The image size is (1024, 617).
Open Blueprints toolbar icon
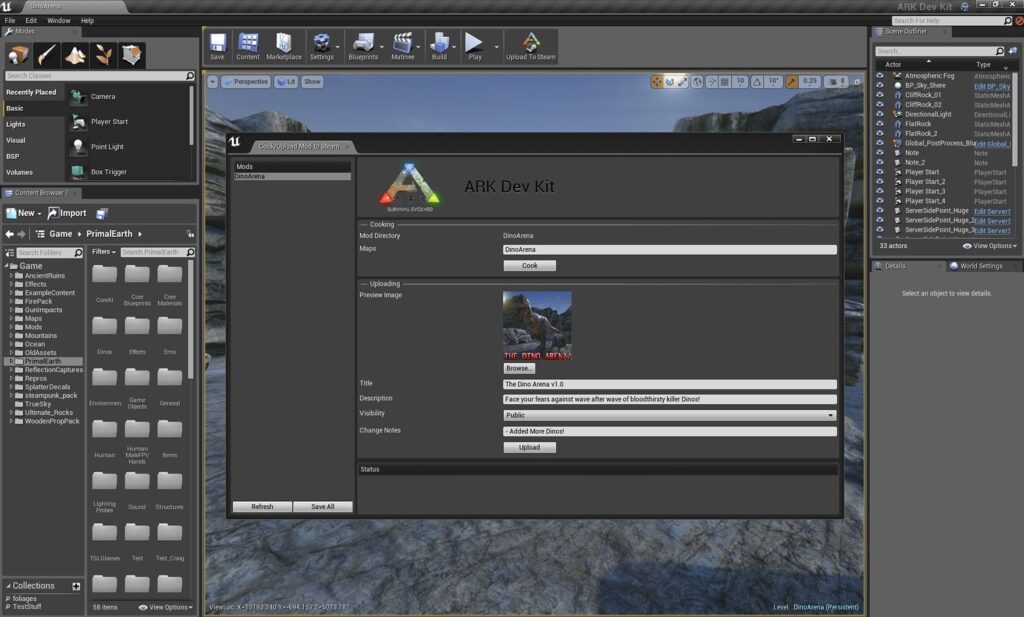click(363, 46)
